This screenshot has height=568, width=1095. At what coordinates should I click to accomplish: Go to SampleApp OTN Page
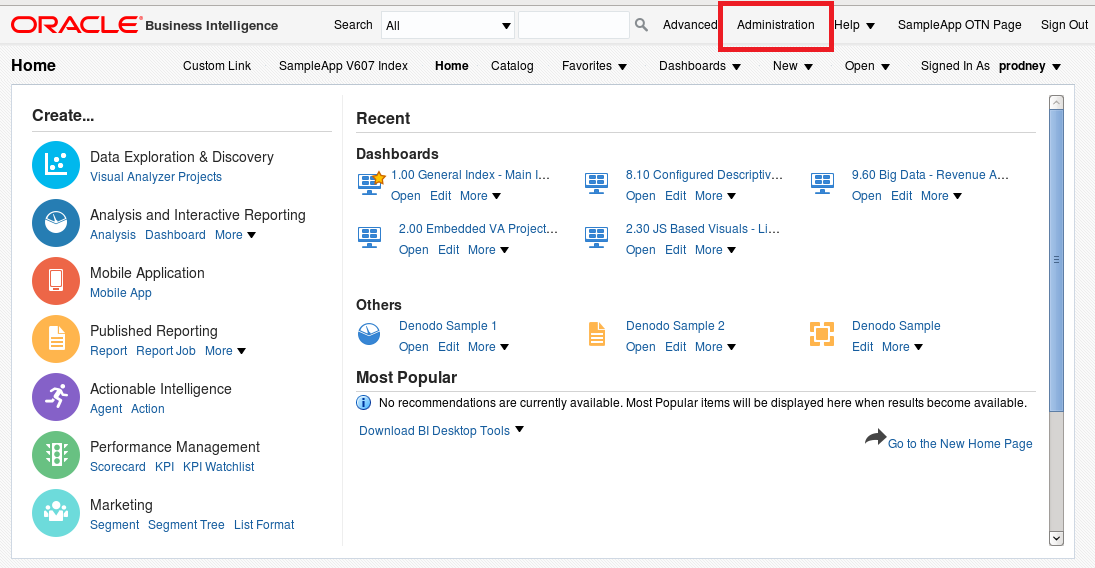960,25
